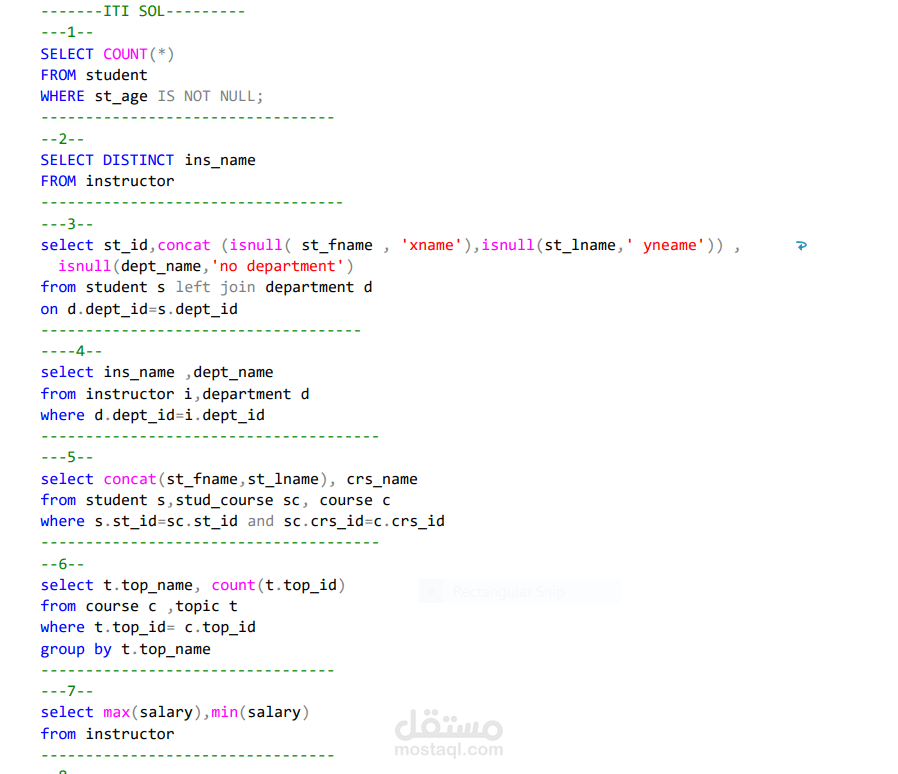Viewport: 898px width, 774px height.
Task: Click the '----4--' comment line
Action: (x=72, y=351)
